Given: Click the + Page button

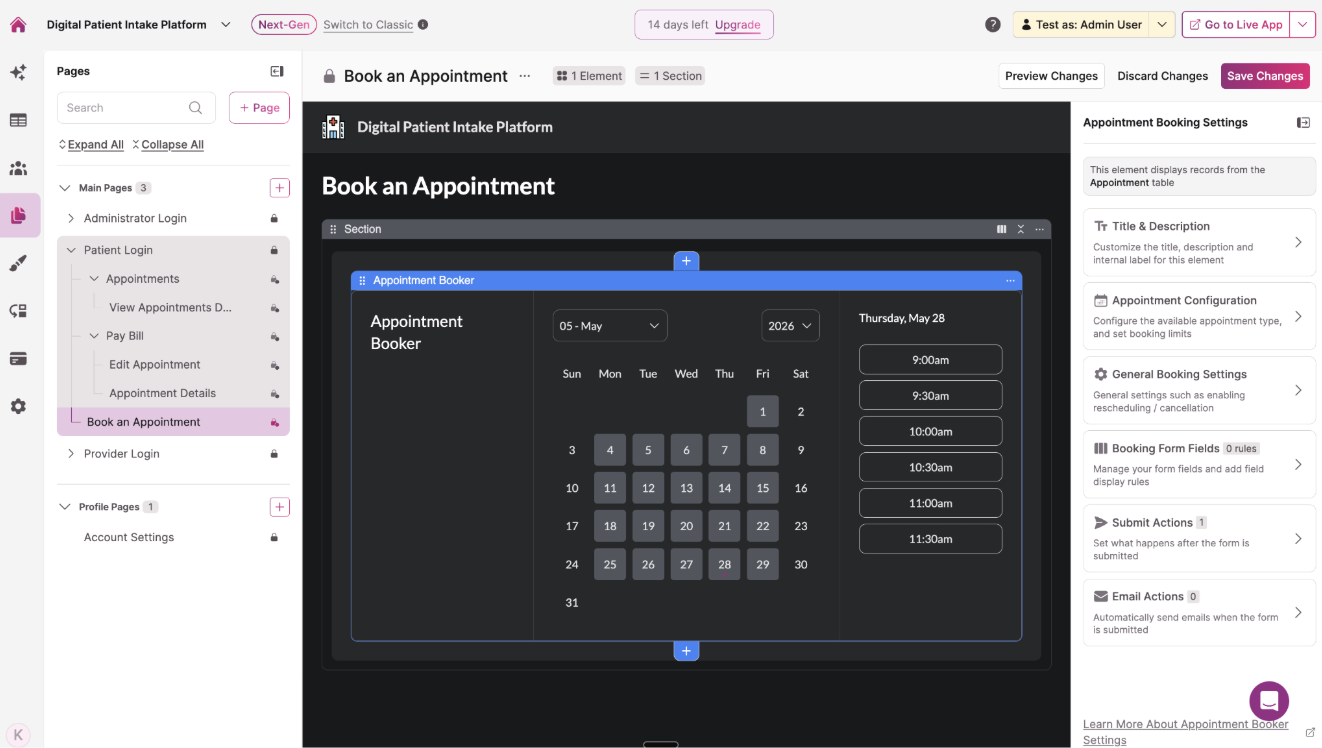Looking at the screenshot, I should (x=259, y=108).
